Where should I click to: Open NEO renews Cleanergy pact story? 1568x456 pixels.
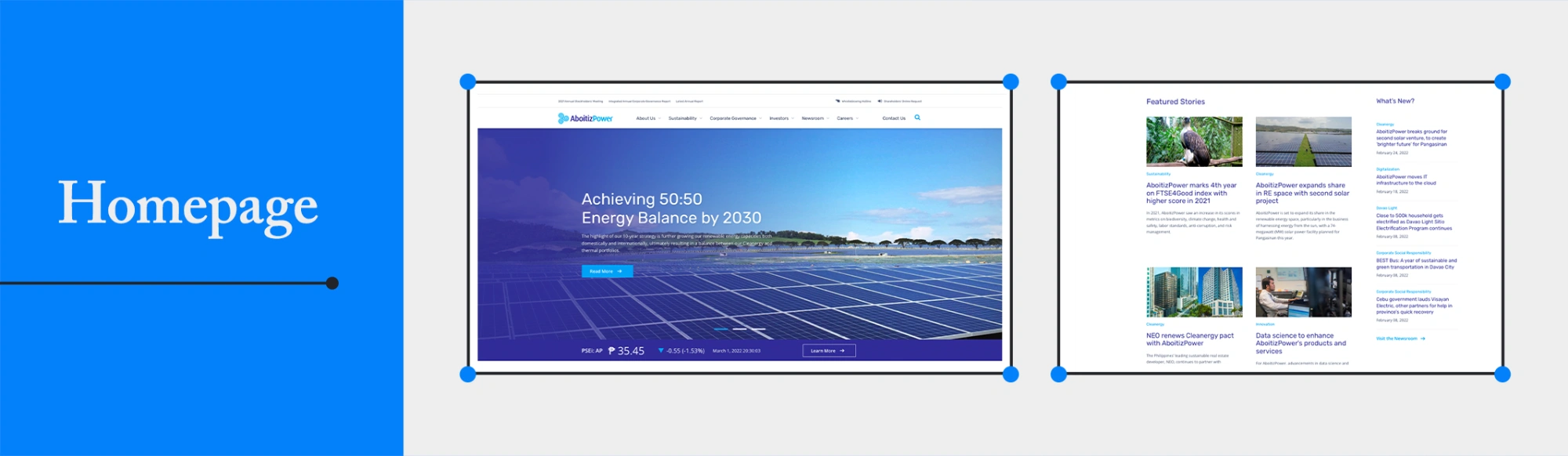point(1189,339)
